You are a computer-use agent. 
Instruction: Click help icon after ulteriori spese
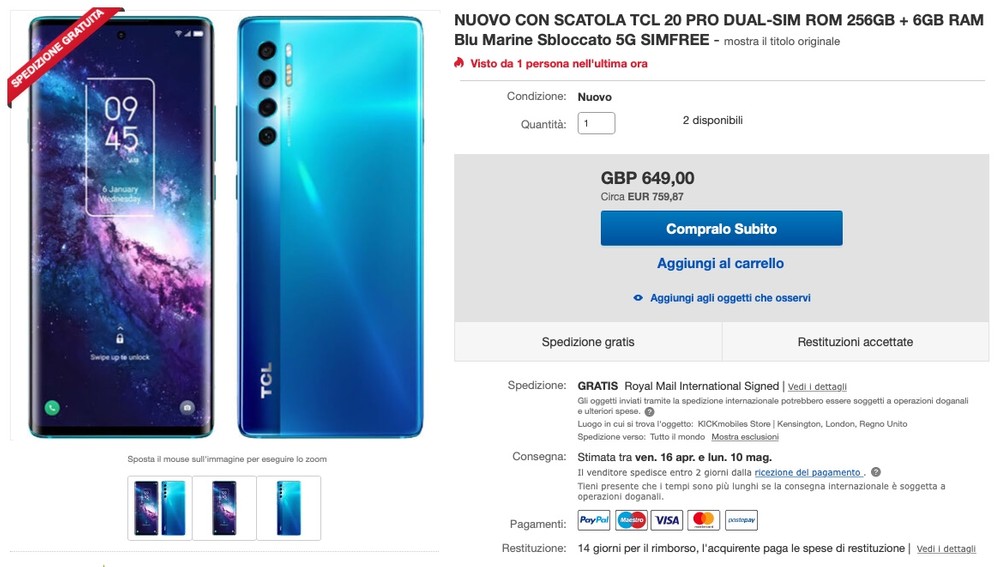pyautogui.click(x=649, y=412)
